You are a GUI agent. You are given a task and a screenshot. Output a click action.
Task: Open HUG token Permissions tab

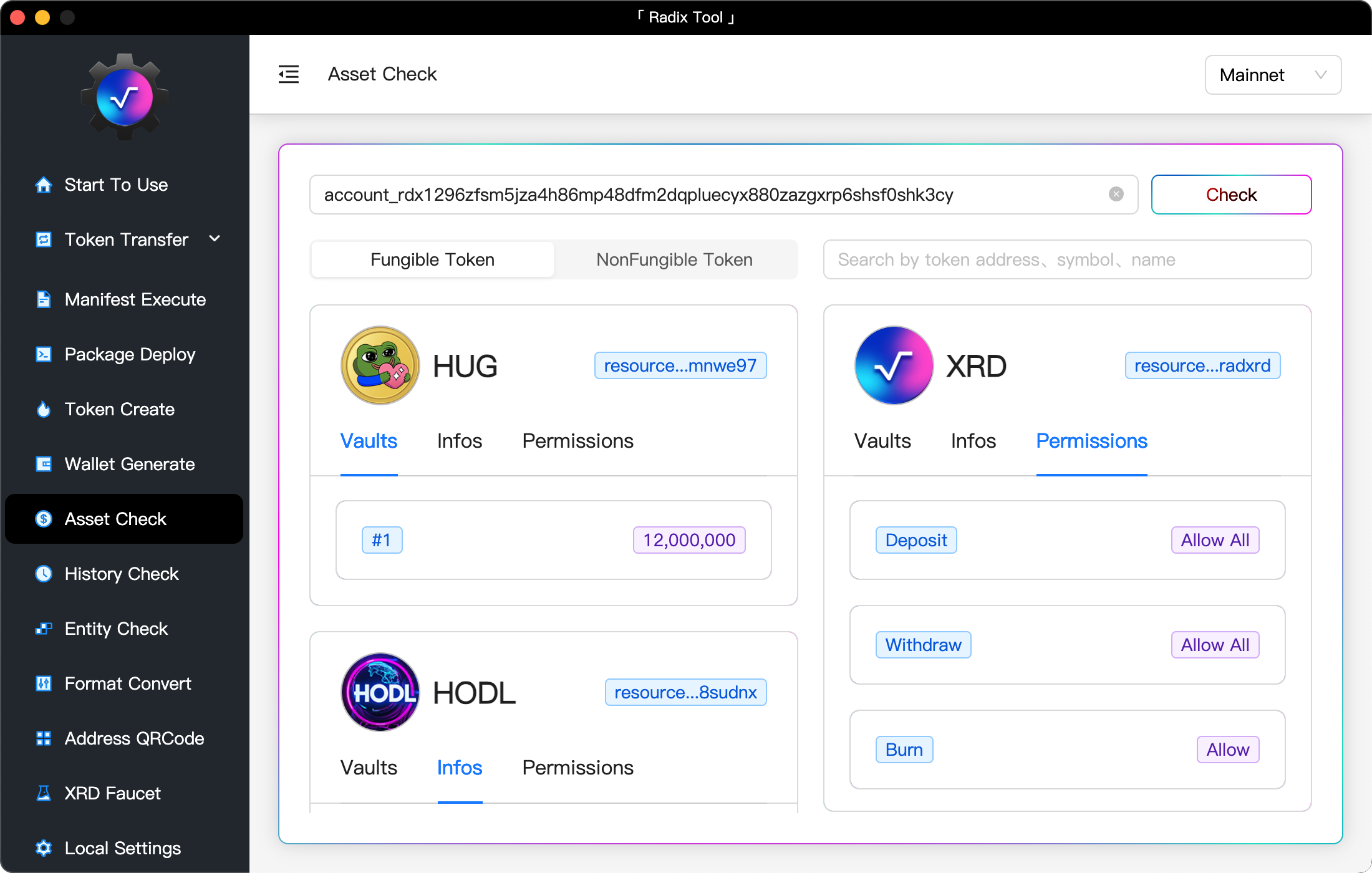click(x=577, y=441)
